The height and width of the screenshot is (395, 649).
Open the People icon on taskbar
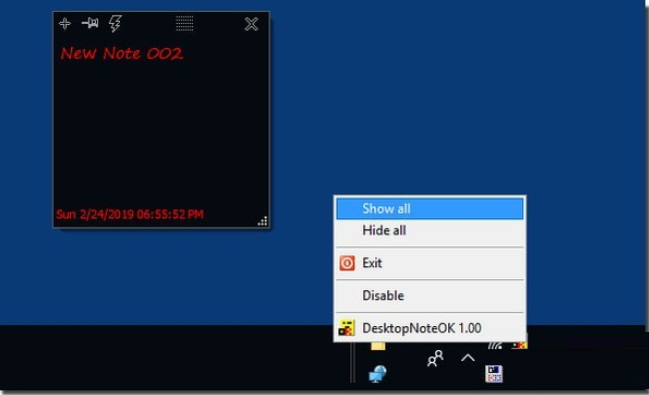click(435, 359)
